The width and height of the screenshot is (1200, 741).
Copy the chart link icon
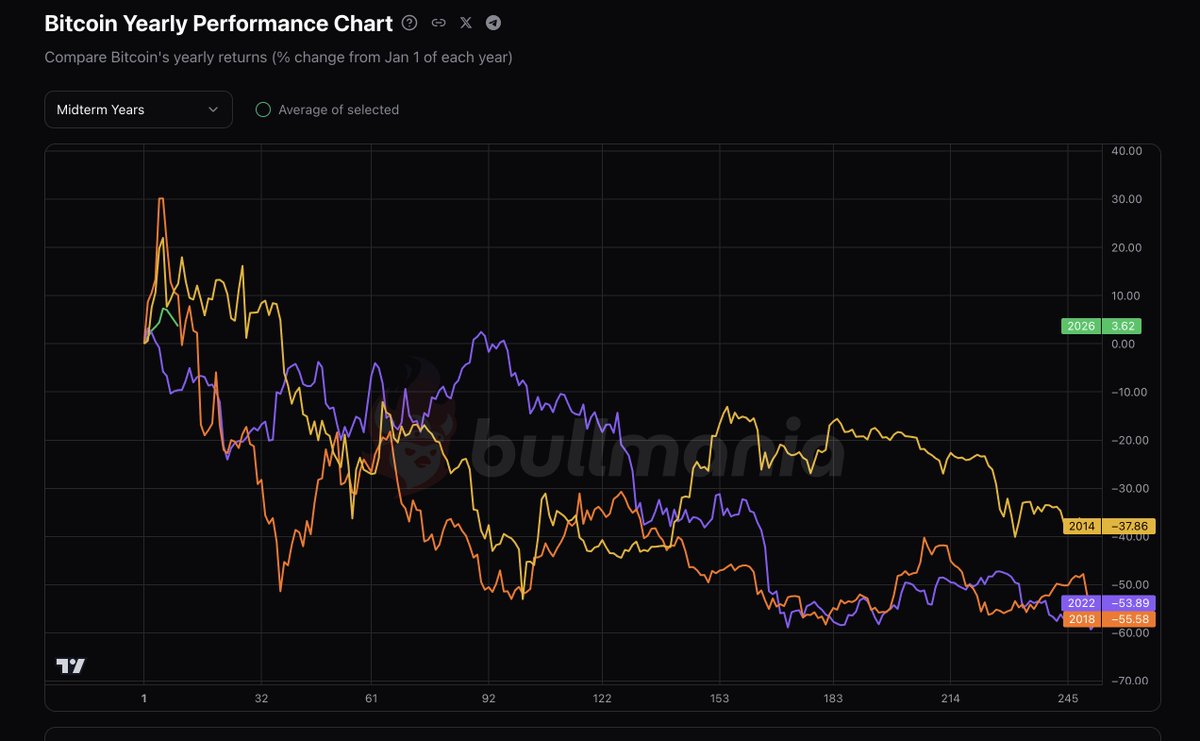point(438,23)
